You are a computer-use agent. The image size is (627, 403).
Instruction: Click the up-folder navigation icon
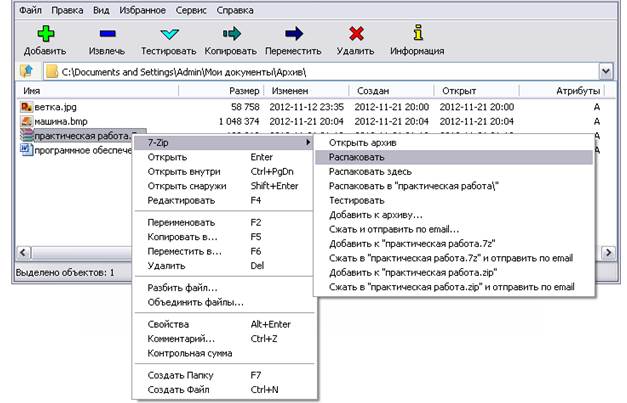point(27,72)
